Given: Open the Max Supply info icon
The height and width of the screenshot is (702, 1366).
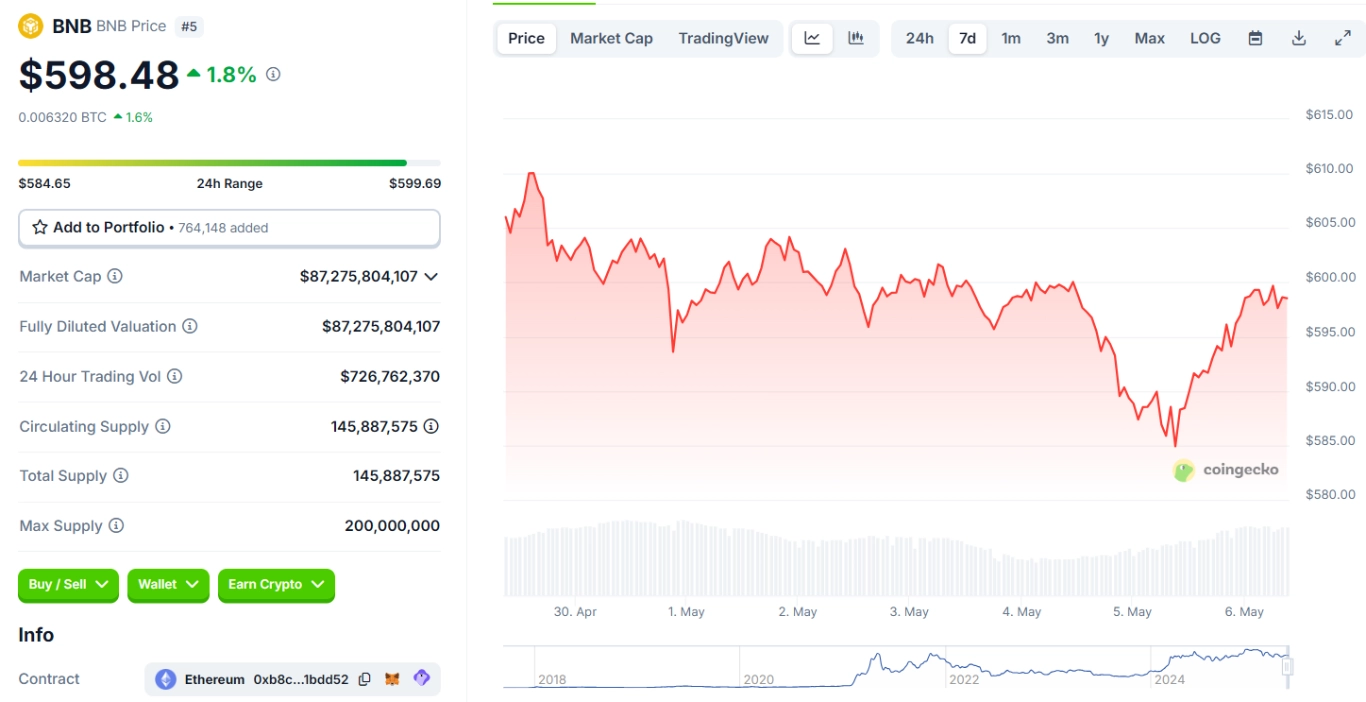Looking at the screenshot, I should tap(116, 526).
